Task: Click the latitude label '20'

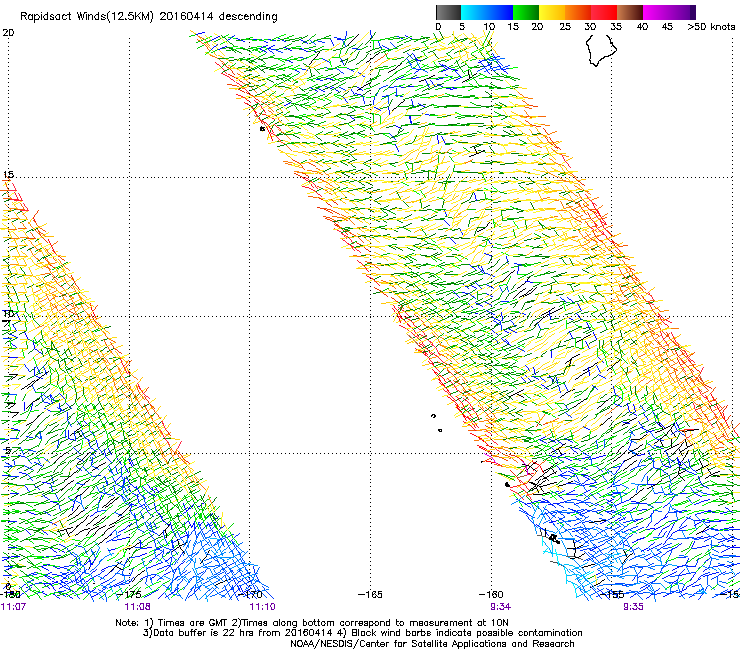Action: pyautogui.click(x=8, y=33)
